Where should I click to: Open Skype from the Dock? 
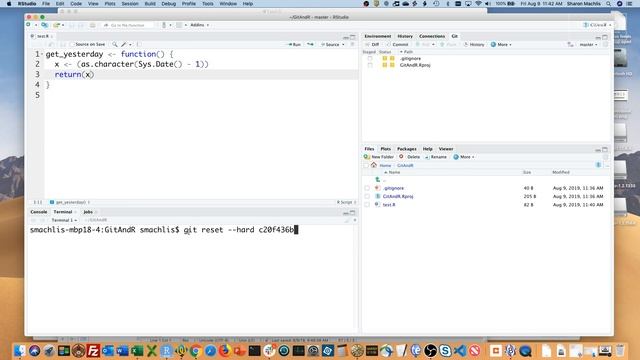[x=445, y=351]
